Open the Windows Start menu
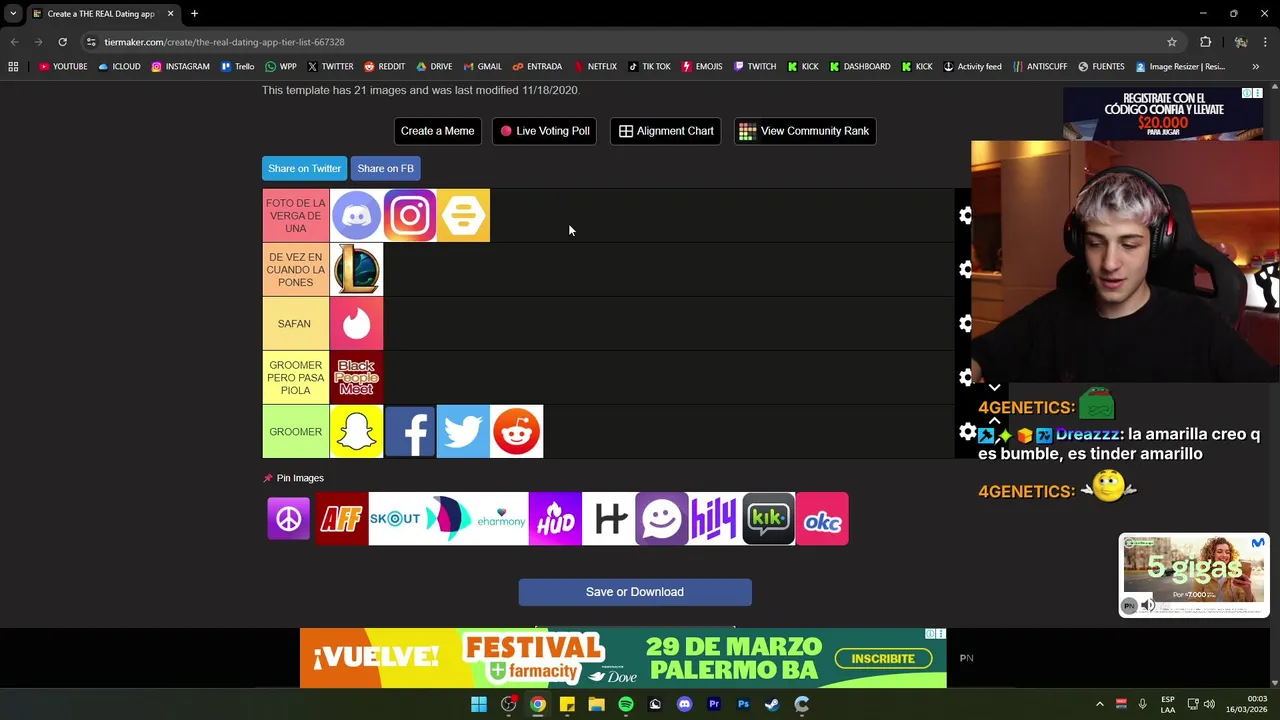This screenshot has height=720, width=1280. tap(479, 704)
